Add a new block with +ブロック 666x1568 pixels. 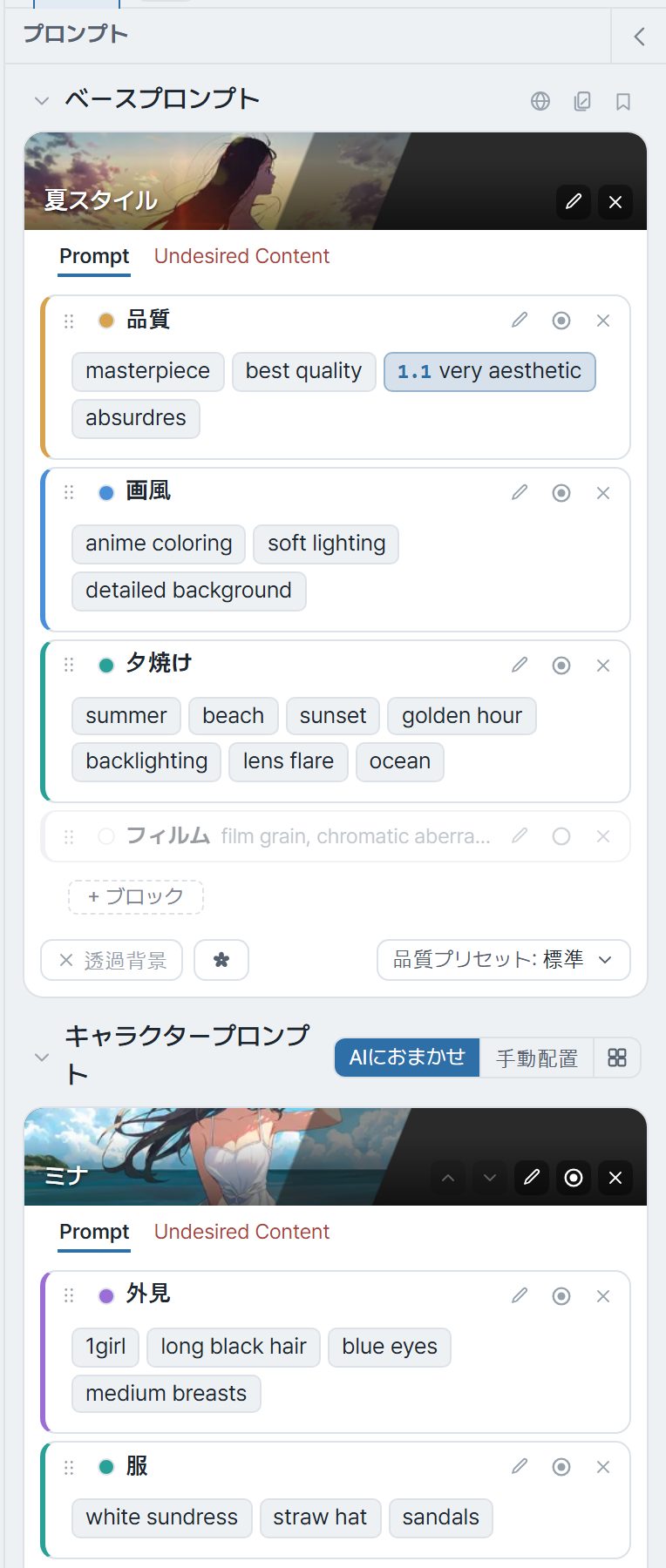[x=136, y=896]
